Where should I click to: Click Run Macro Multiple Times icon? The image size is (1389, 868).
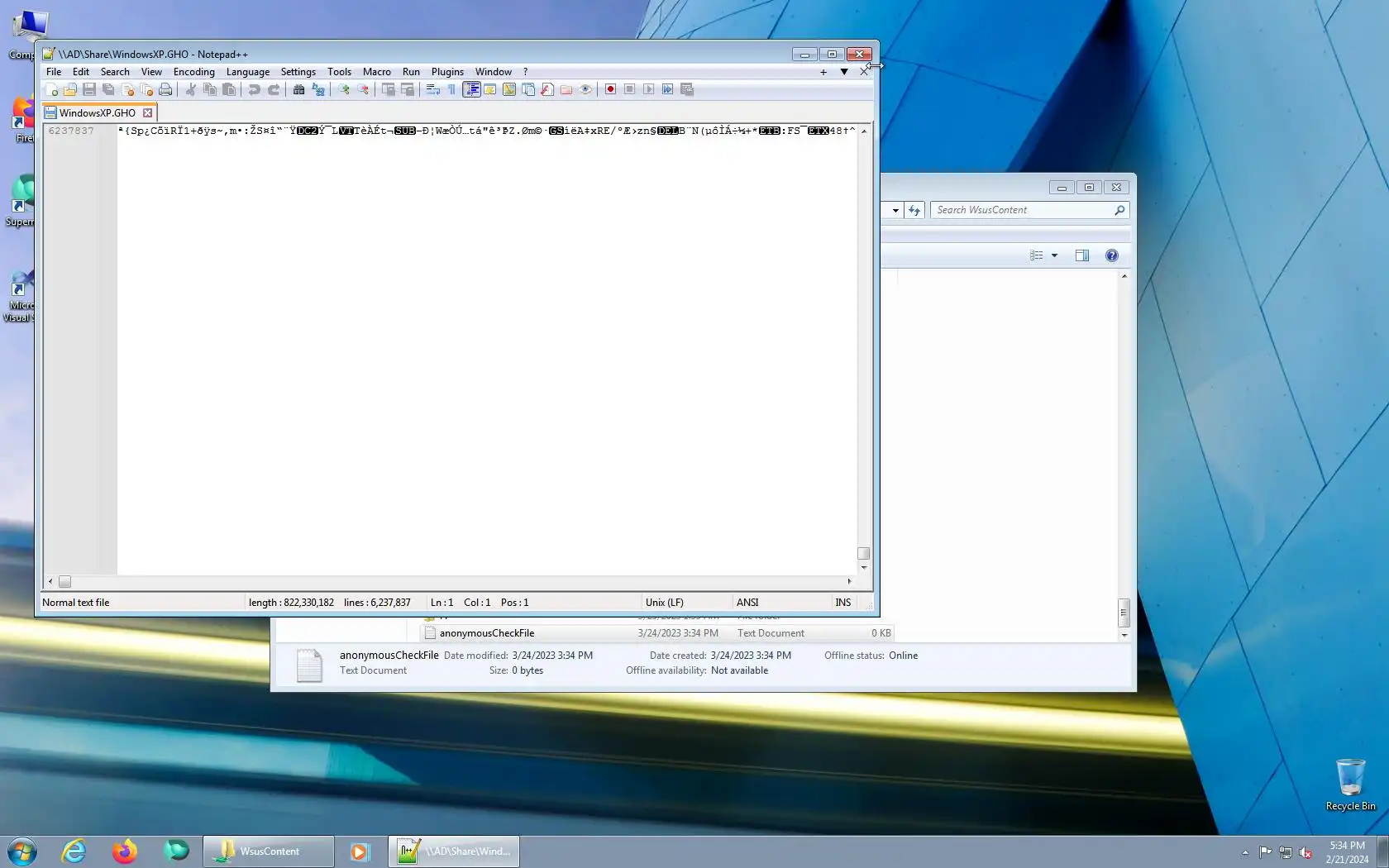[667, 89]
